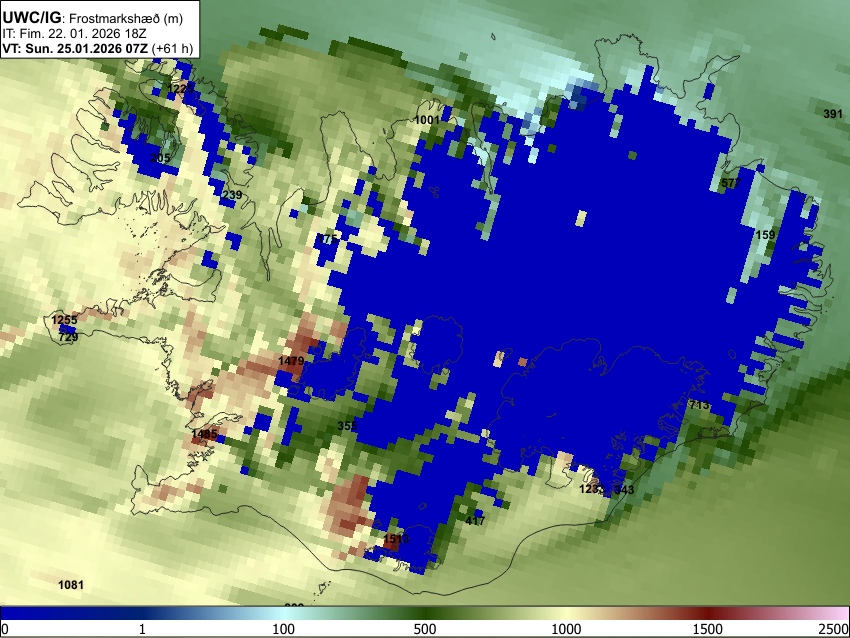Click the station value 1001
The height and width of the screenshot is (638, 850).
427,120
